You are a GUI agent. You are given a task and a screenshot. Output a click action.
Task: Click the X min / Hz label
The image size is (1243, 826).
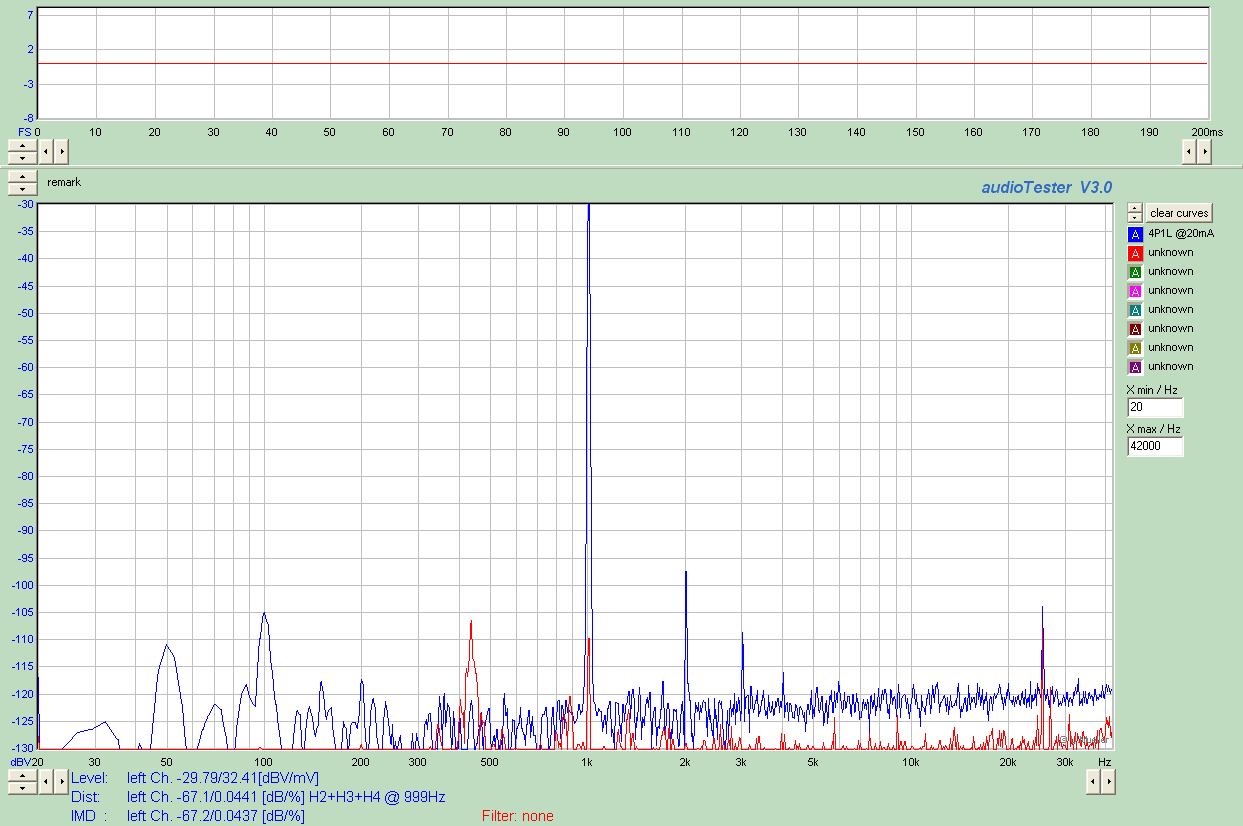[x=1152, y=390]
